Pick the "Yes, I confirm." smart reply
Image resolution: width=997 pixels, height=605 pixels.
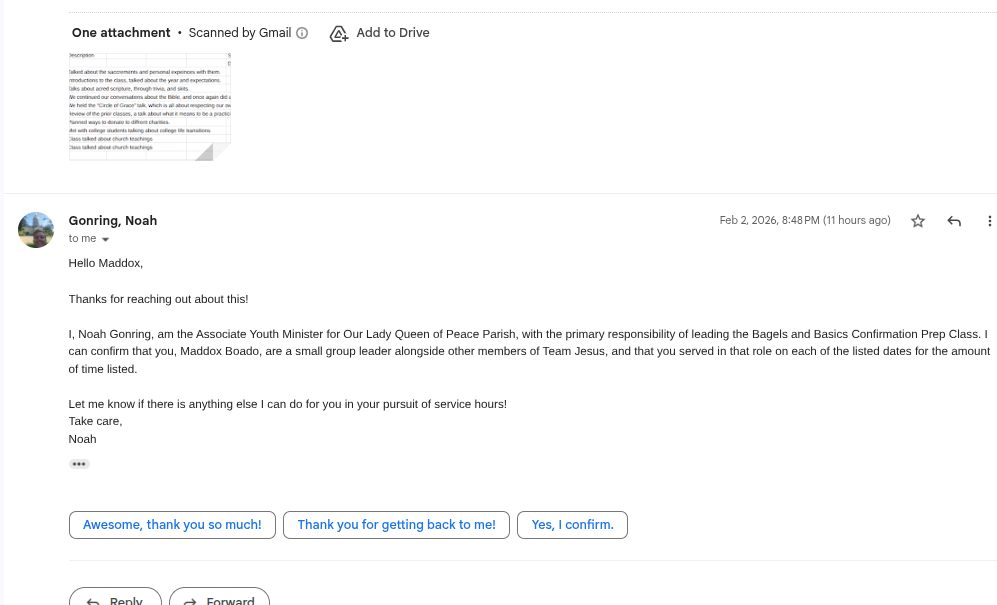click(x=572, y=525)
